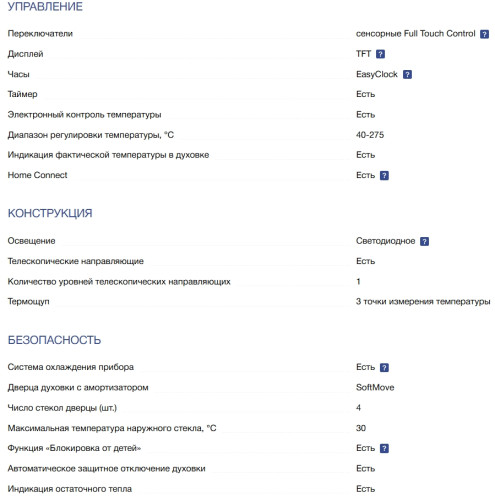Click the 3 точки измерения температуры value
This screenshot has width=495, height=500.
click(x=423, y=302)
